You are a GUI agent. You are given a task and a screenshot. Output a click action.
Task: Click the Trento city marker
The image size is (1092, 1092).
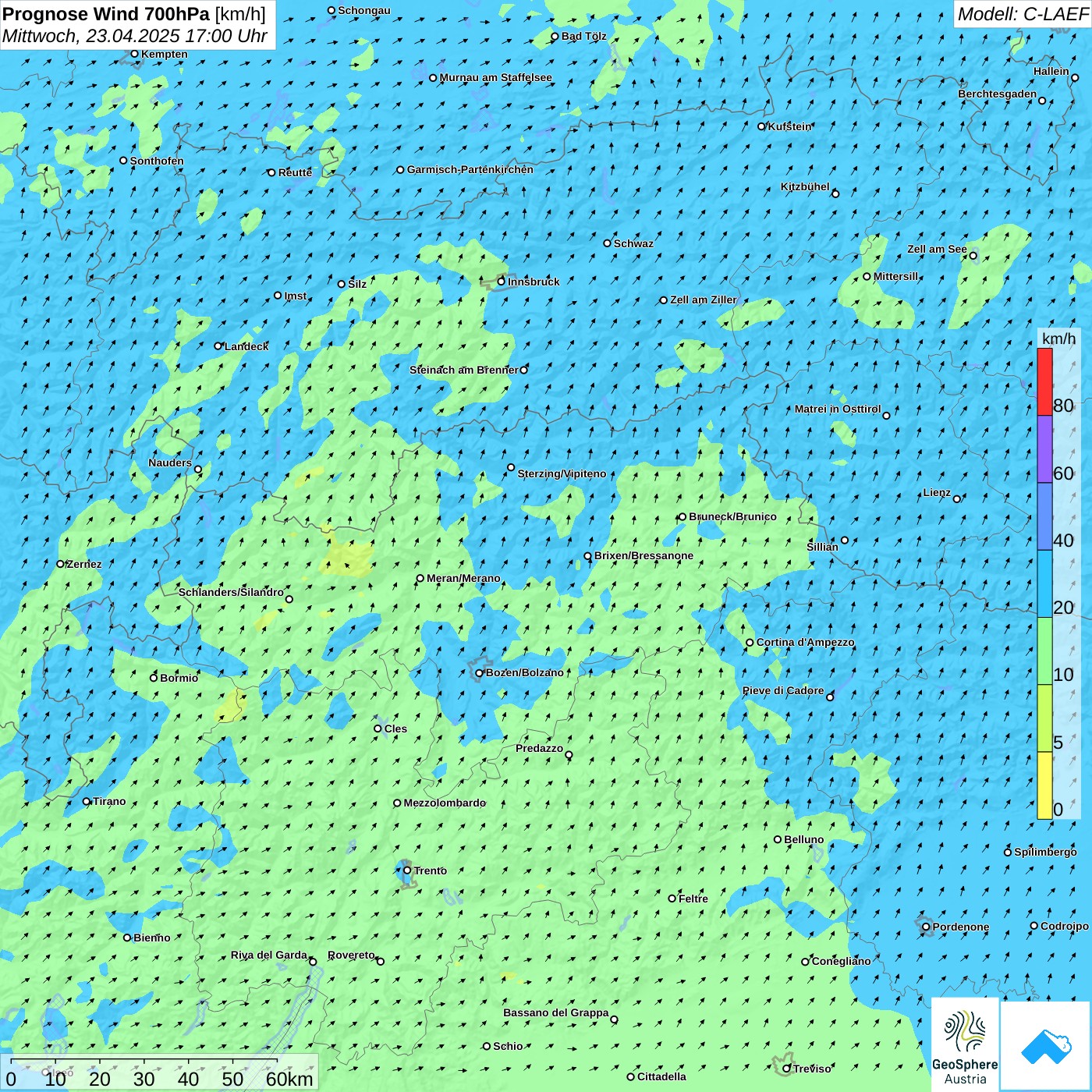pos(407,870)
